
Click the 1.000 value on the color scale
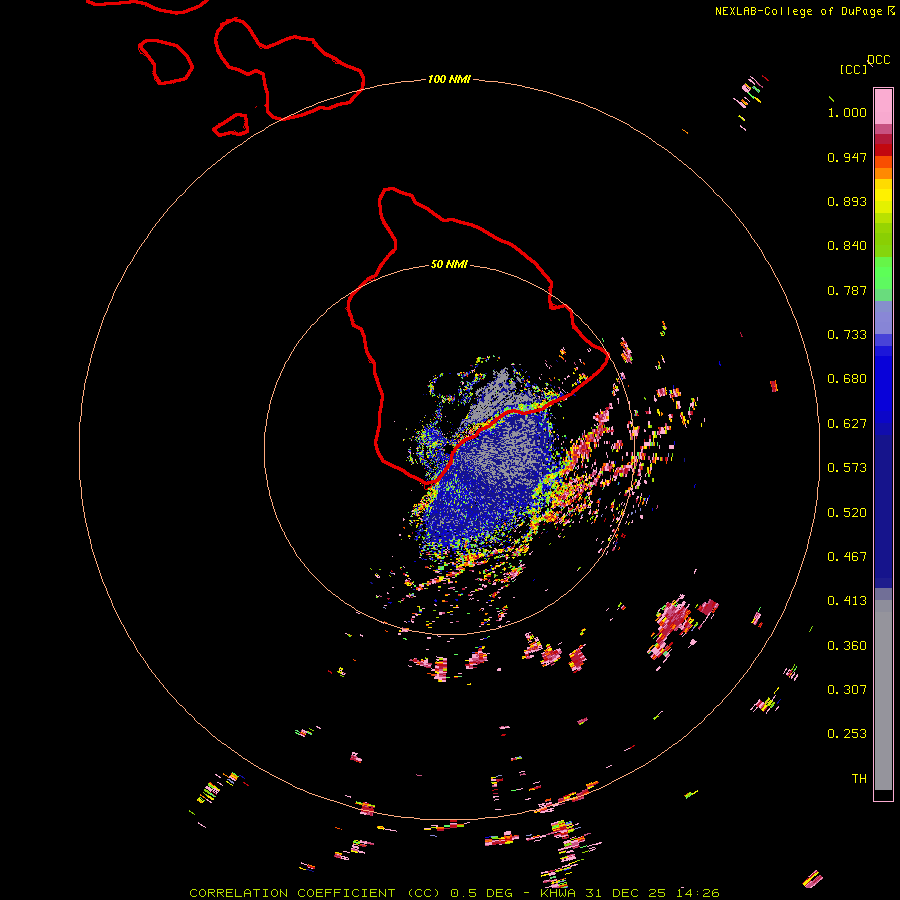pos(847,112)
